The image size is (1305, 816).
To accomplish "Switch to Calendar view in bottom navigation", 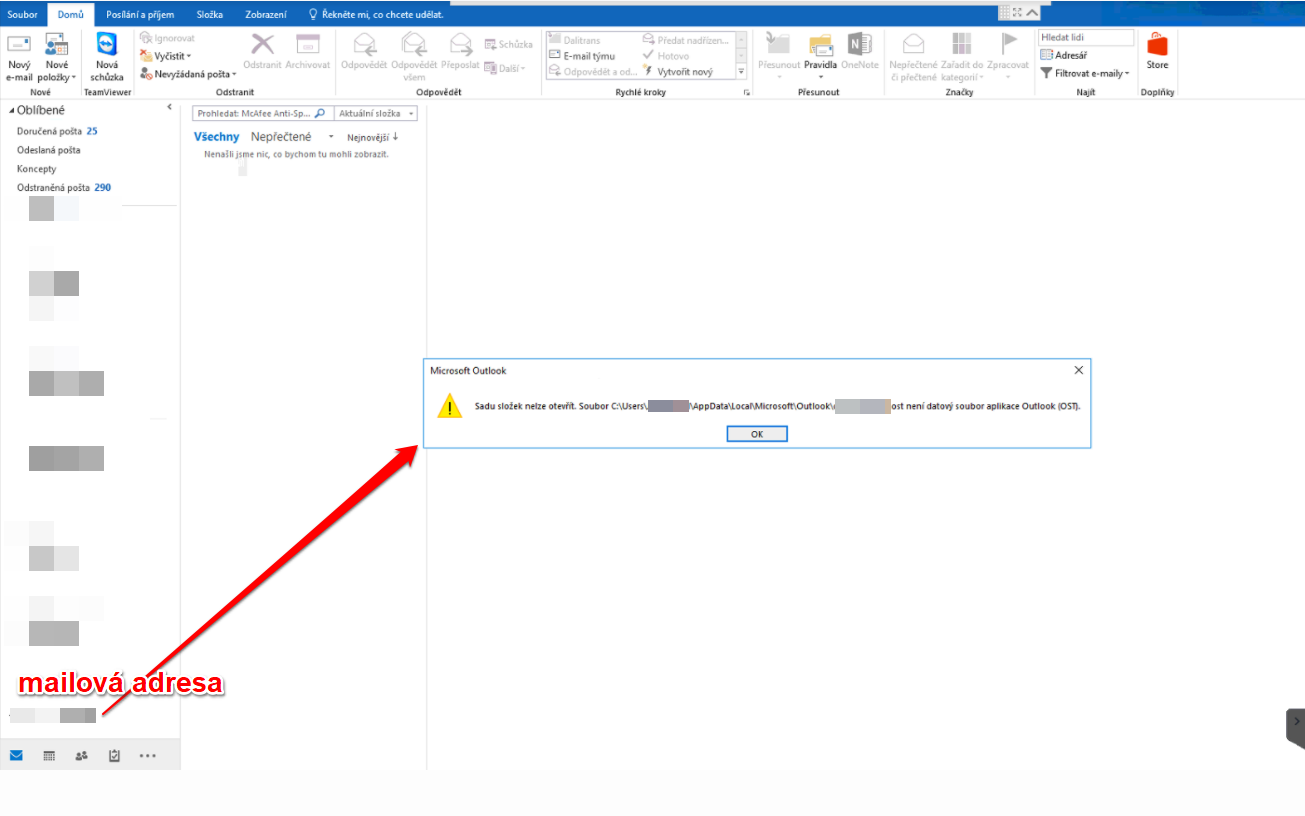I will (49, 756).
